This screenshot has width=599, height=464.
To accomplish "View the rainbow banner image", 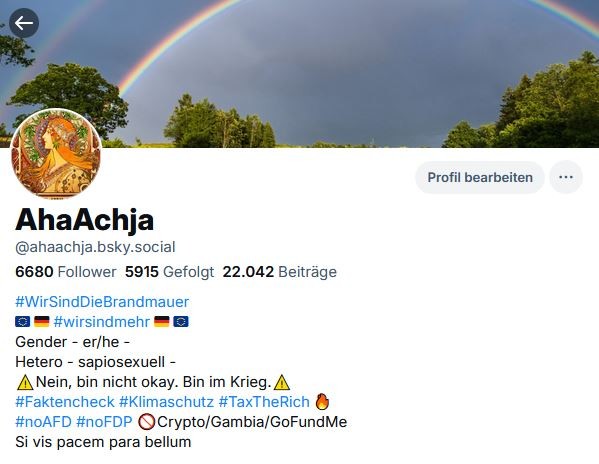I will point(300,74).
